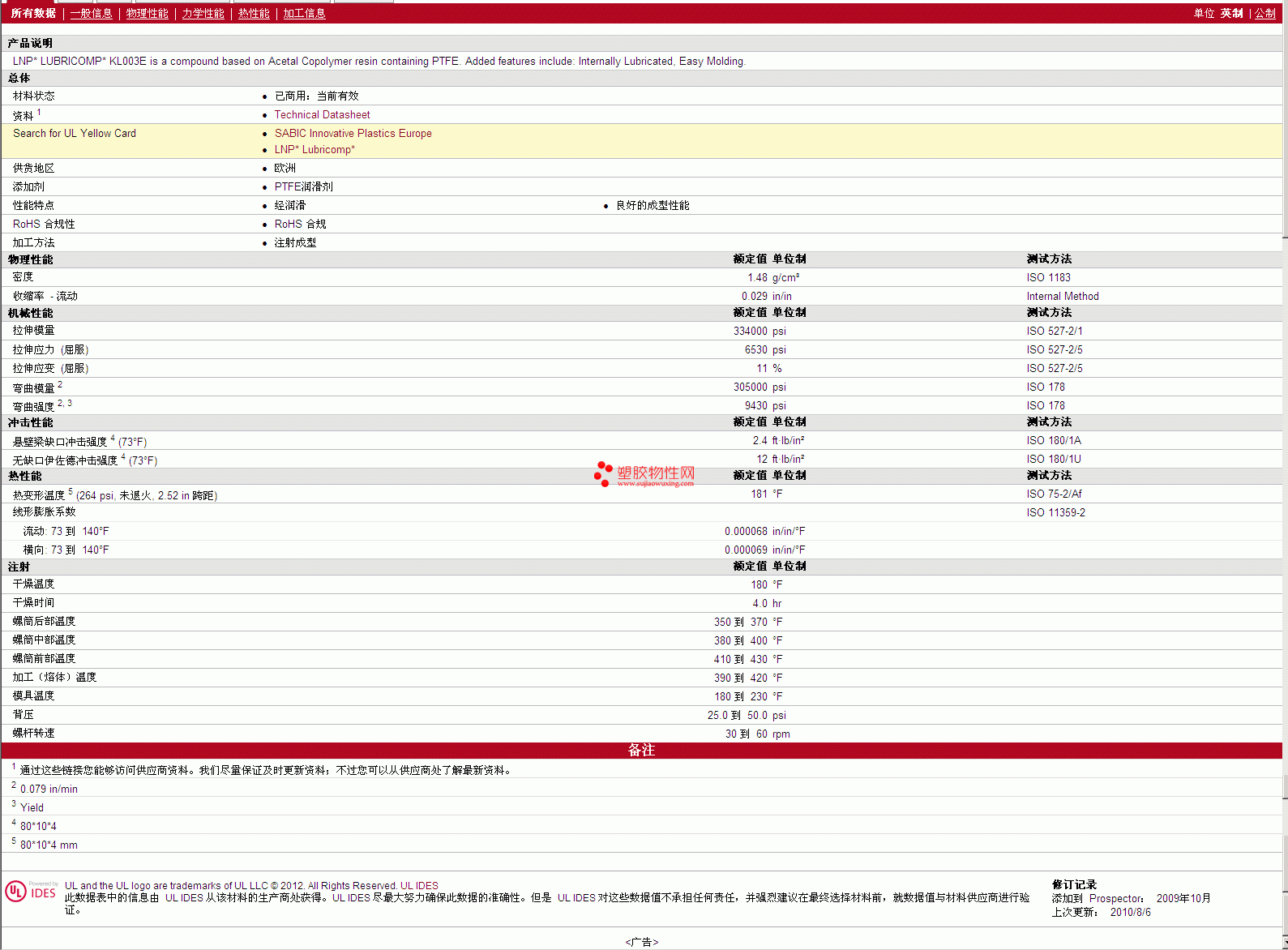Open the 加工信息 tab
Image resolution: width=1288 pixels, height=950 pixels.
pyautogui.click(x=304, y=13)
